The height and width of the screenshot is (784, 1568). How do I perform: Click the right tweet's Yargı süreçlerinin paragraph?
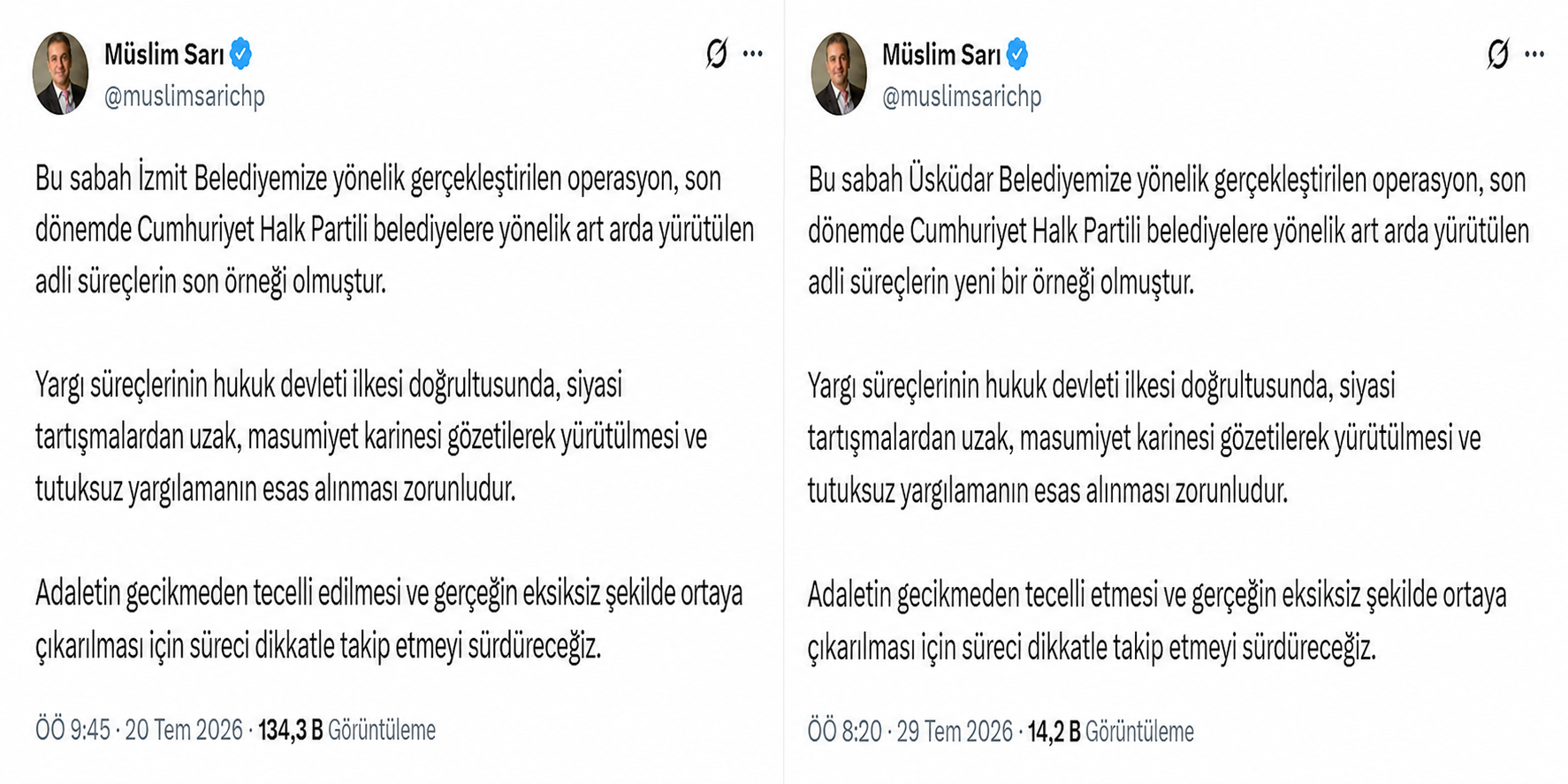click(x=1144, y=438)
